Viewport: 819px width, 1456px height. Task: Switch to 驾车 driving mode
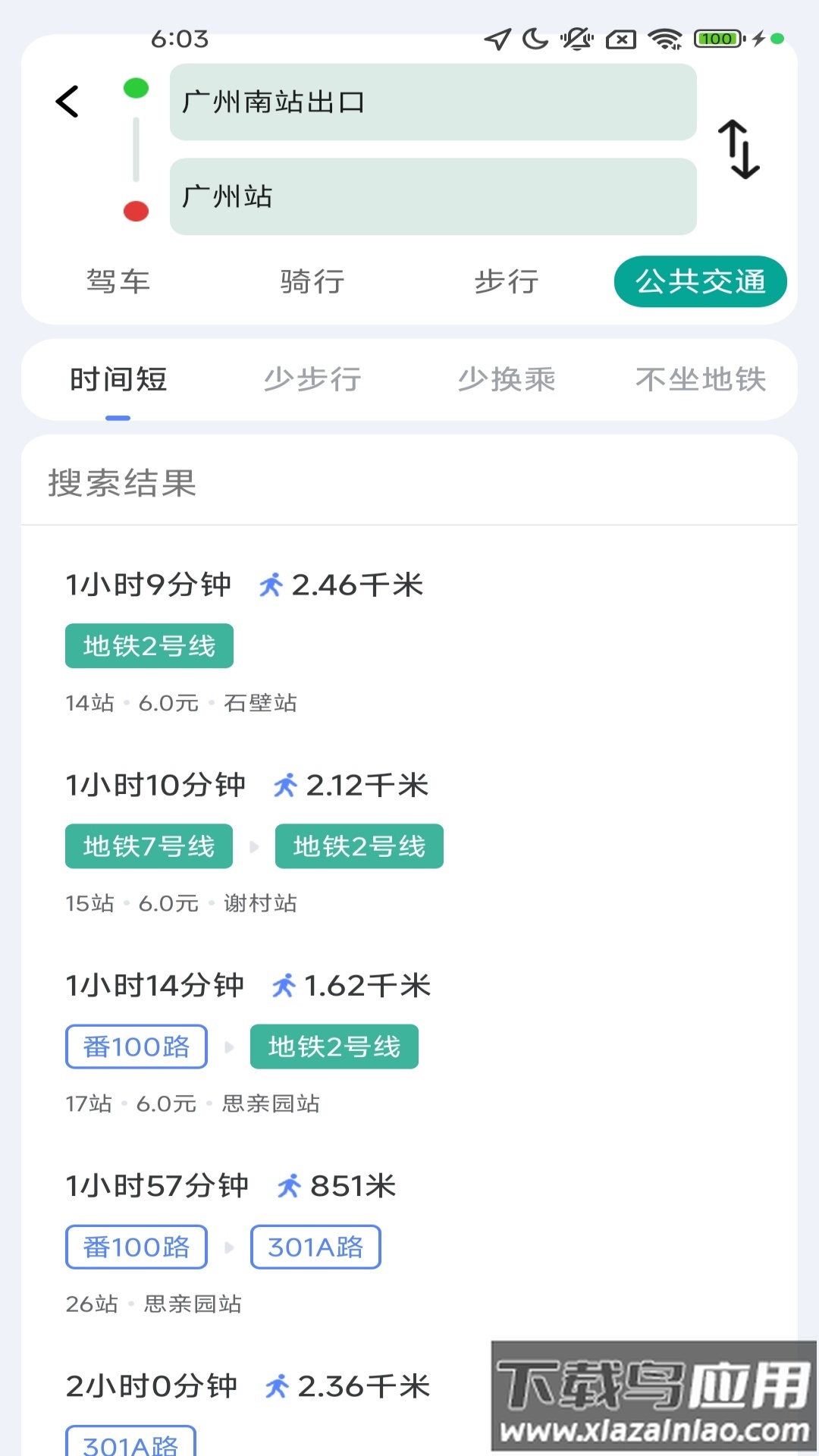point(118,282)
